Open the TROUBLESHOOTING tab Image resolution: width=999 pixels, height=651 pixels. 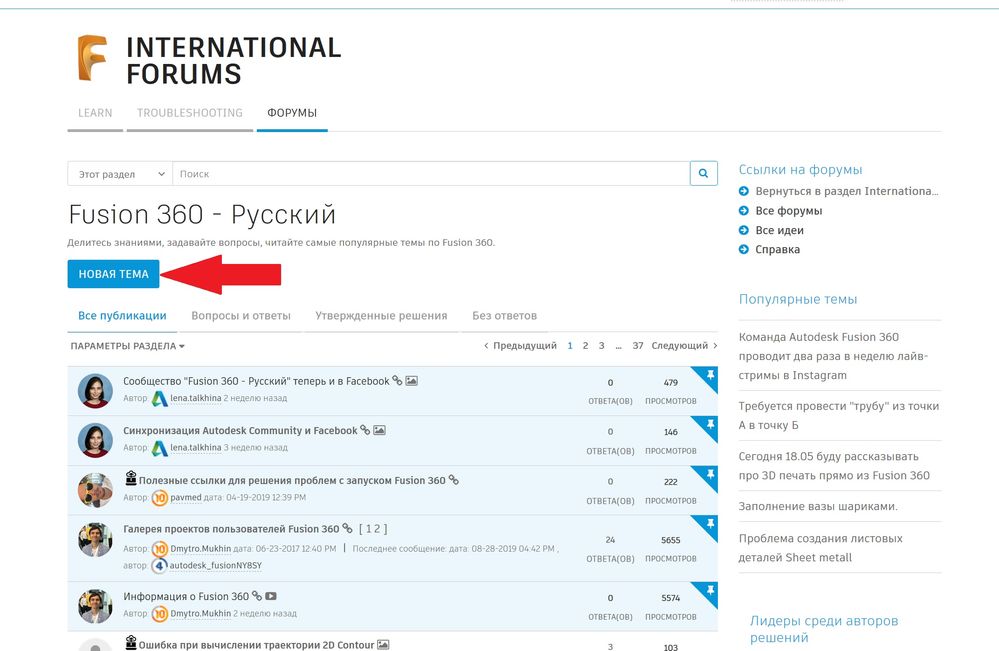click(x=190, y=113)
